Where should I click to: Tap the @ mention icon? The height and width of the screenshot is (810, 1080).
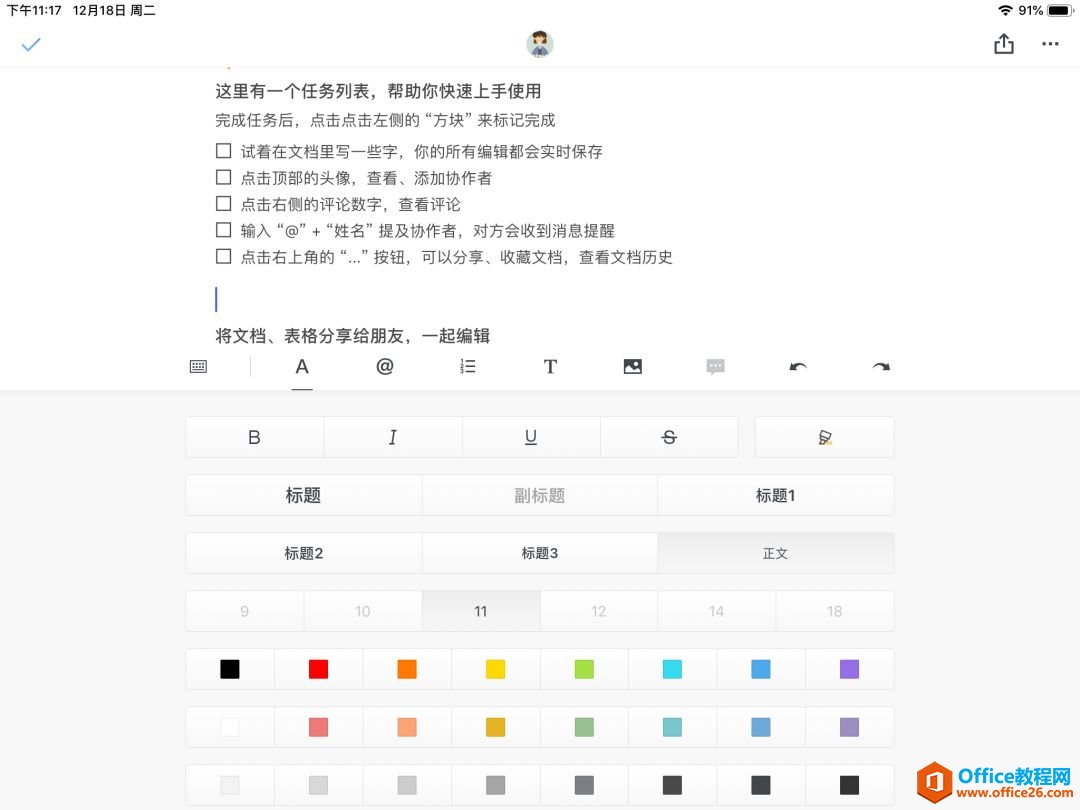384,366
